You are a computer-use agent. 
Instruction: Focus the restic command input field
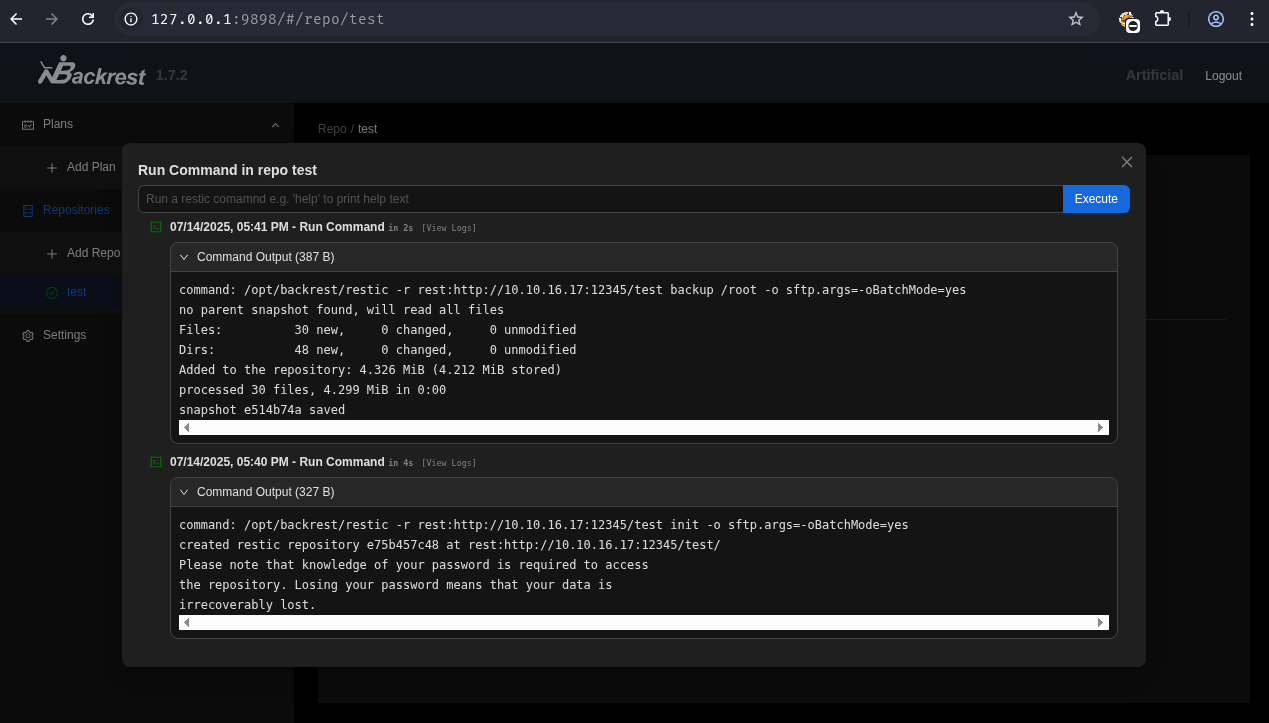(600, 199)
